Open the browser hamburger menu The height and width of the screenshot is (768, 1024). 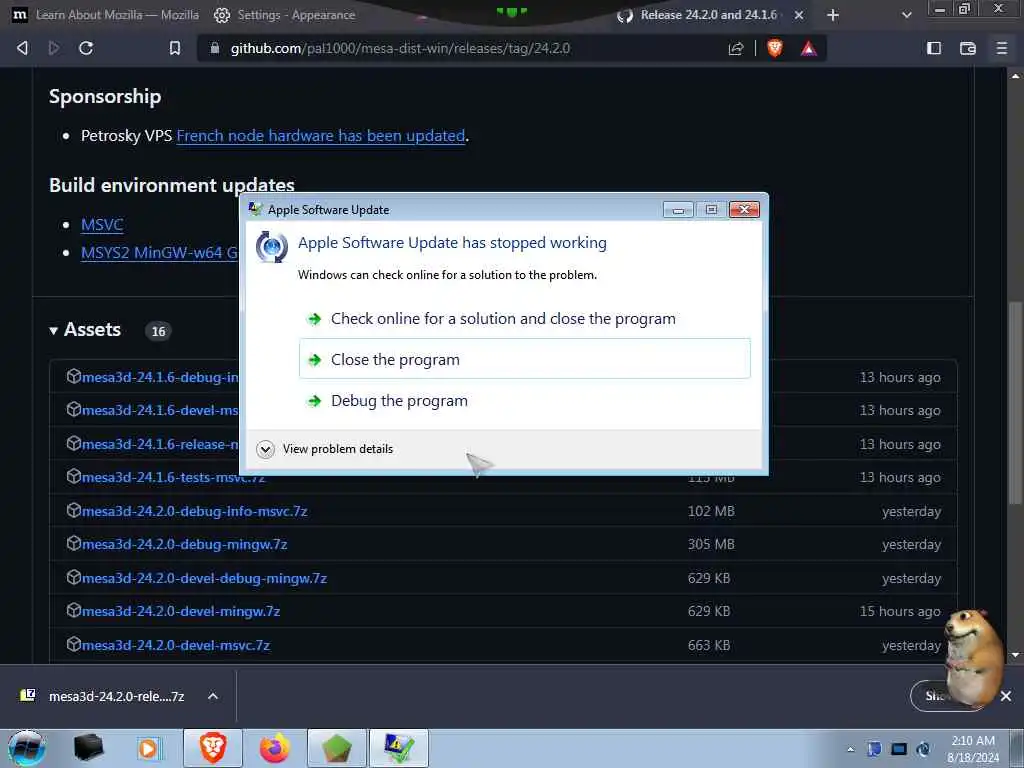pyautogui.click(x=1002, y=48)
